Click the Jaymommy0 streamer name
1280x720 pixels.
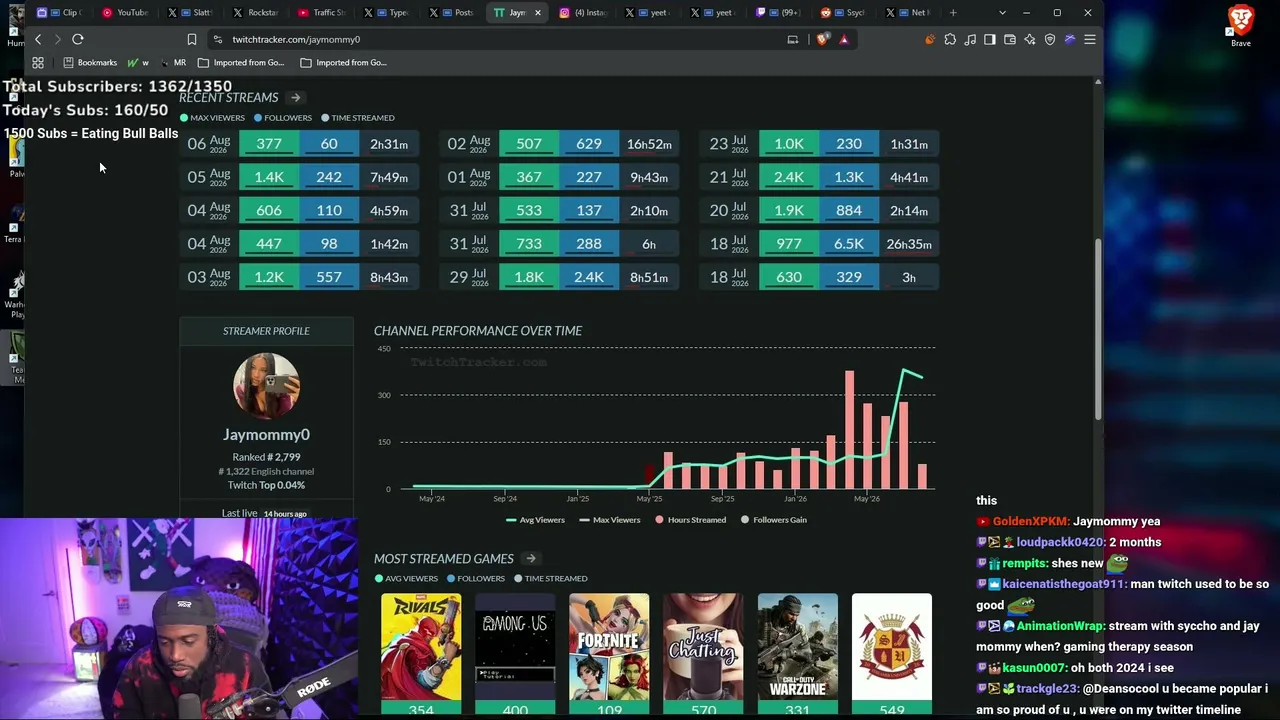[266, 435]
